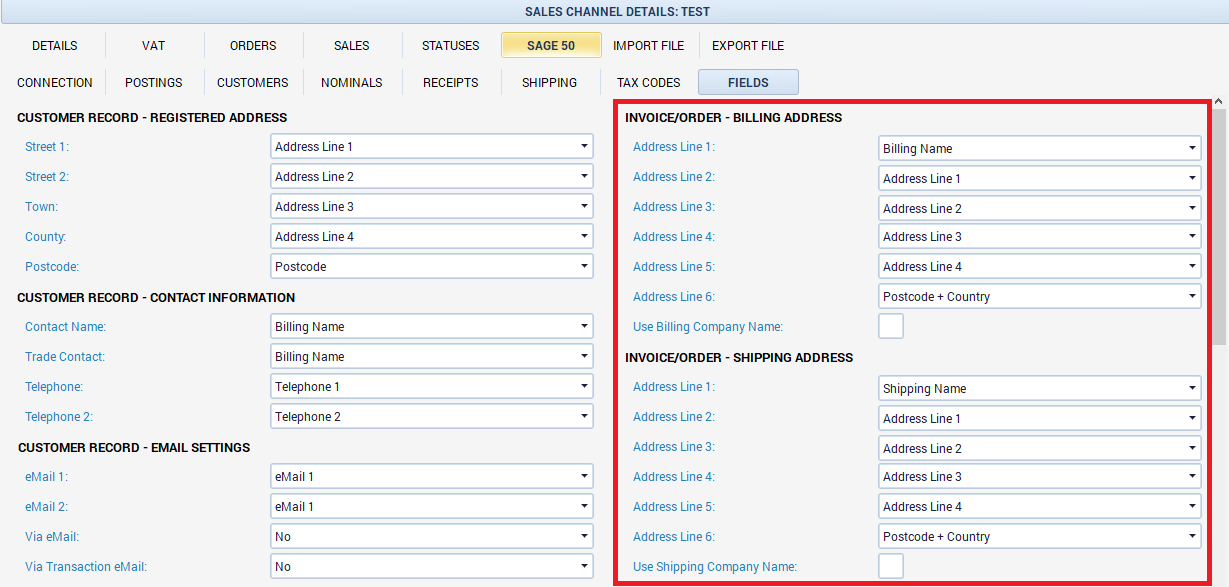
Task: Select the CONNECTION sub-tab
Action: (x=55, y=82)
